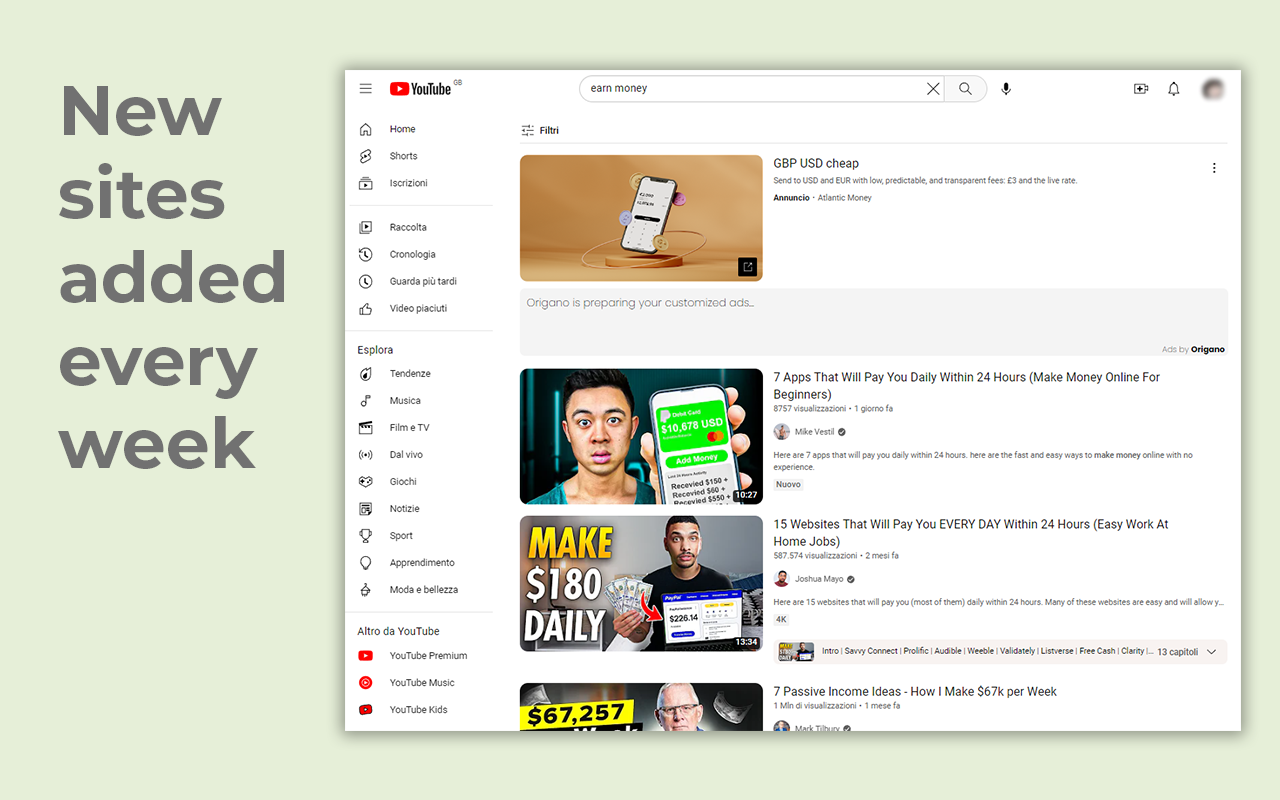Click the YouTube Music icon

pos(366,683)
